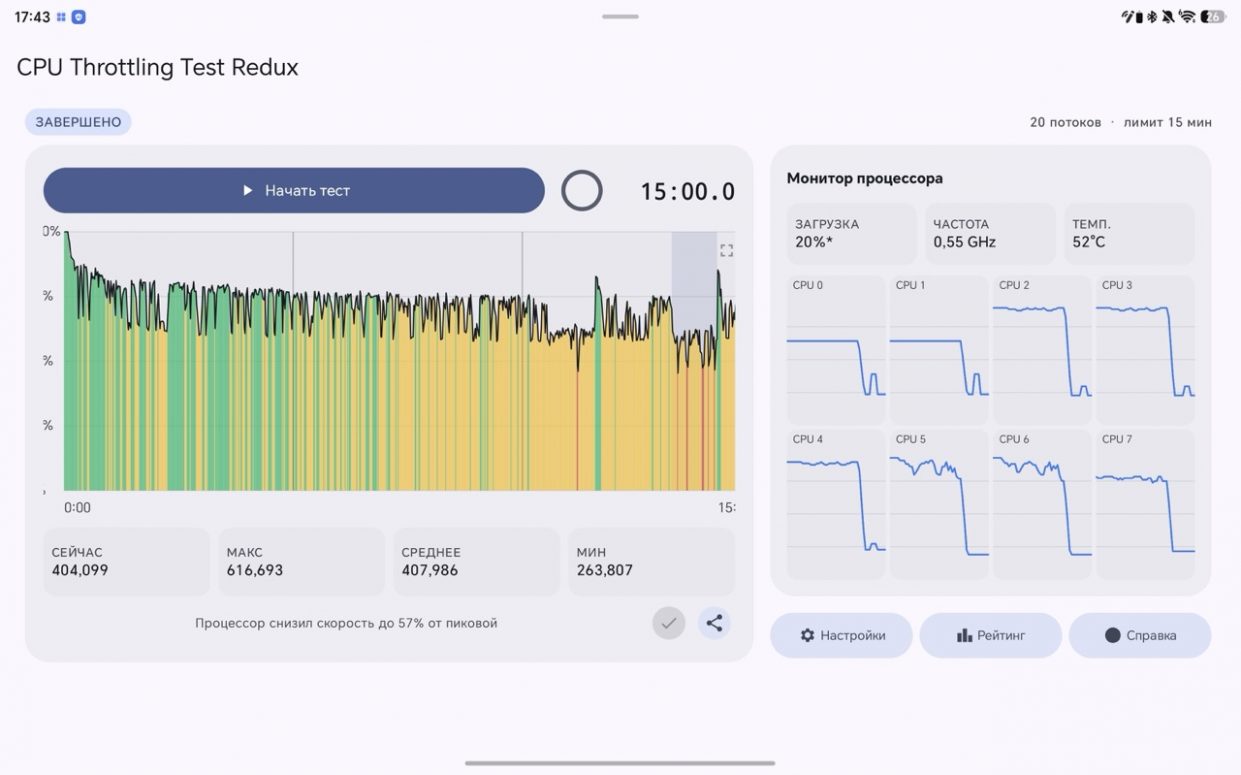The width and height of the screenshot is (1241, 775).
Task: Open Настройки with the gear icon
Action: [841, 635]
